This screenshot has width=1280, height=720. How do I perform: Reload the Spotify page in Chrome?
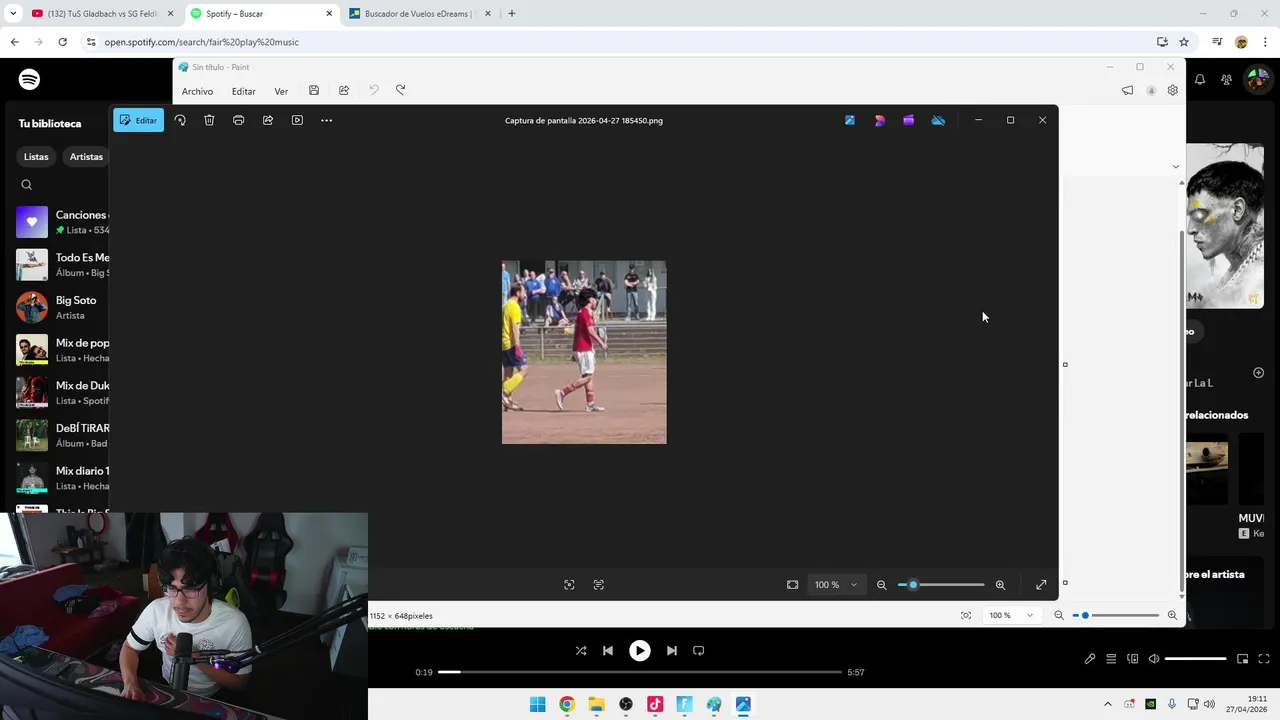click(62, 42)
